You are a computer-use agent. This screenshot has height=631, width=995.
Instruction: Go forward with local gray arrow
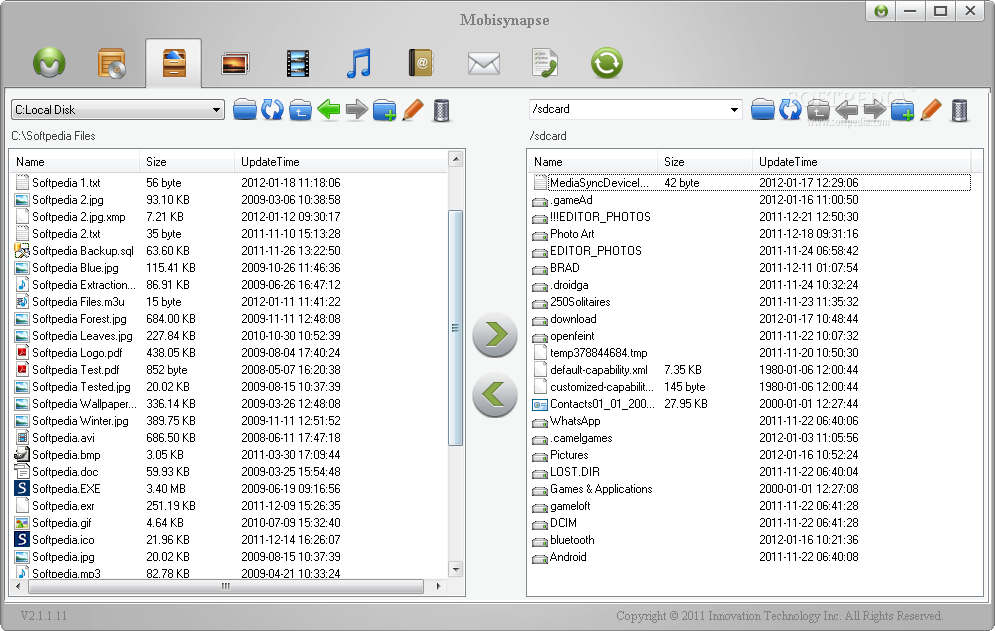(357, 109)
